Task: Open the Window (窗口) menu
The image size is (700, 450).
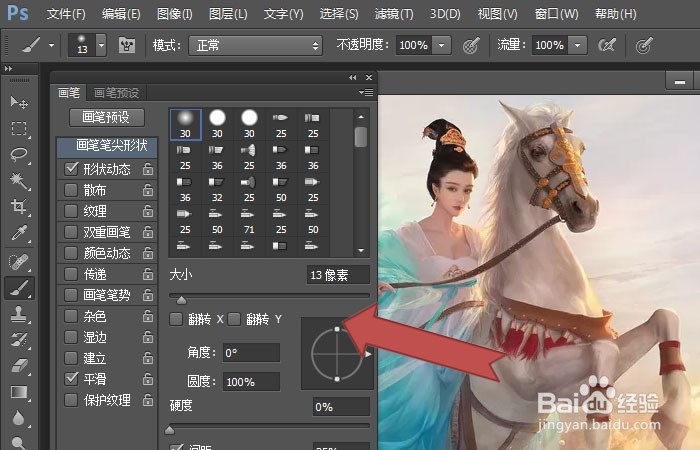Action: pyautogui.click(x=556, y=14)
